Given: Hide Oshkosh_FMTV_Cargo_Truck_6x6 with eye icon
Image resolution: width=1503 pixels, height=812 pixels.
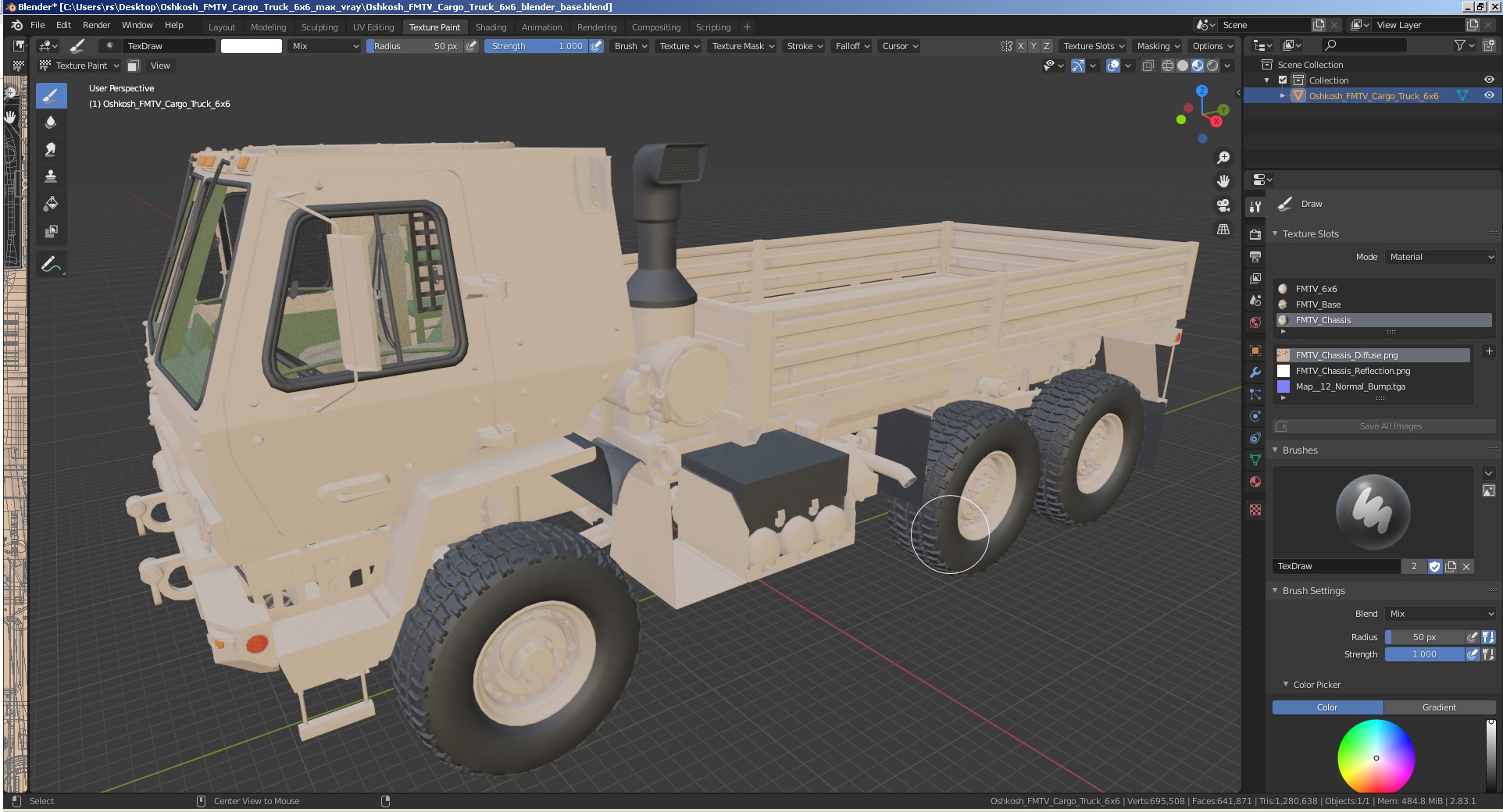Looking at the screenshot, I should pyautogui.click(x=1489, y=95).
